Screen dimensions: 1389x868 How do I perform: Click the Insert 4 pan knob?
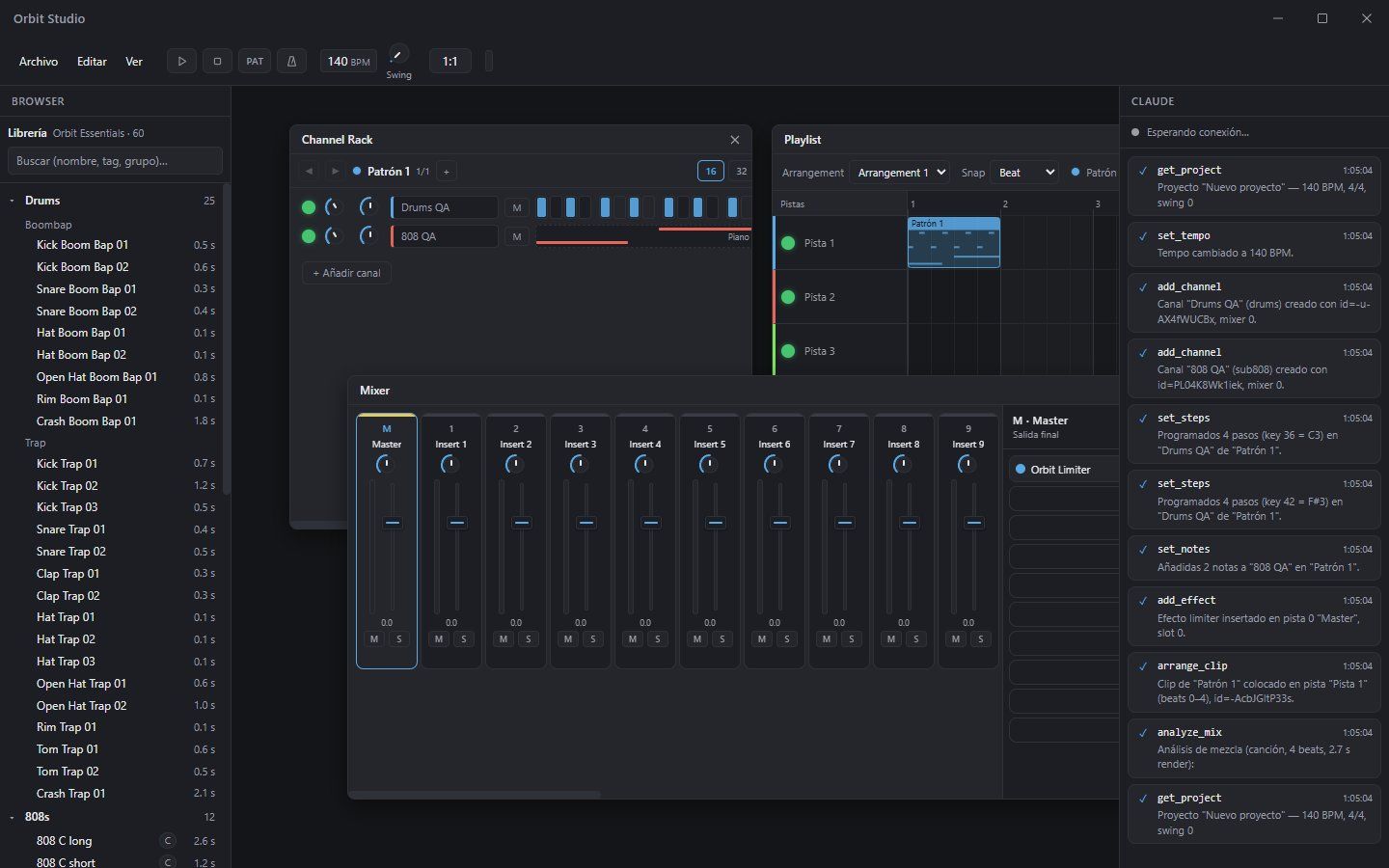pyautogui.click(x=643, y=465)
